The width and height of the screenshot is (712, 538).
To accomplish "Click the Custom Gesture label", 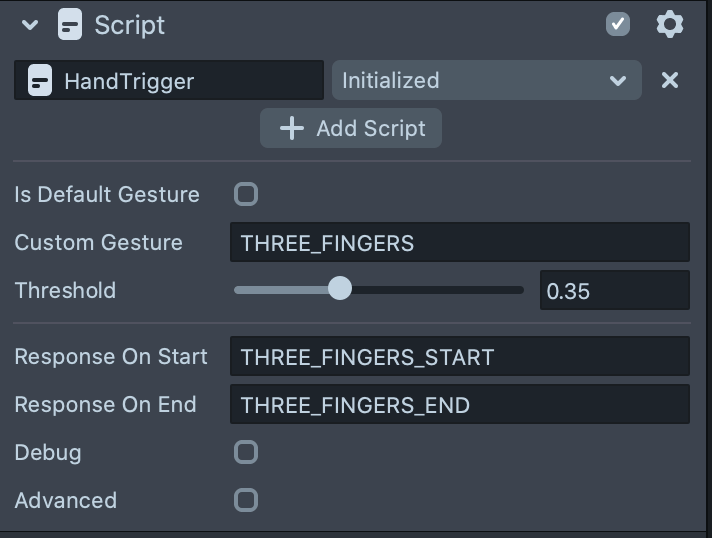I will point(98,242).
